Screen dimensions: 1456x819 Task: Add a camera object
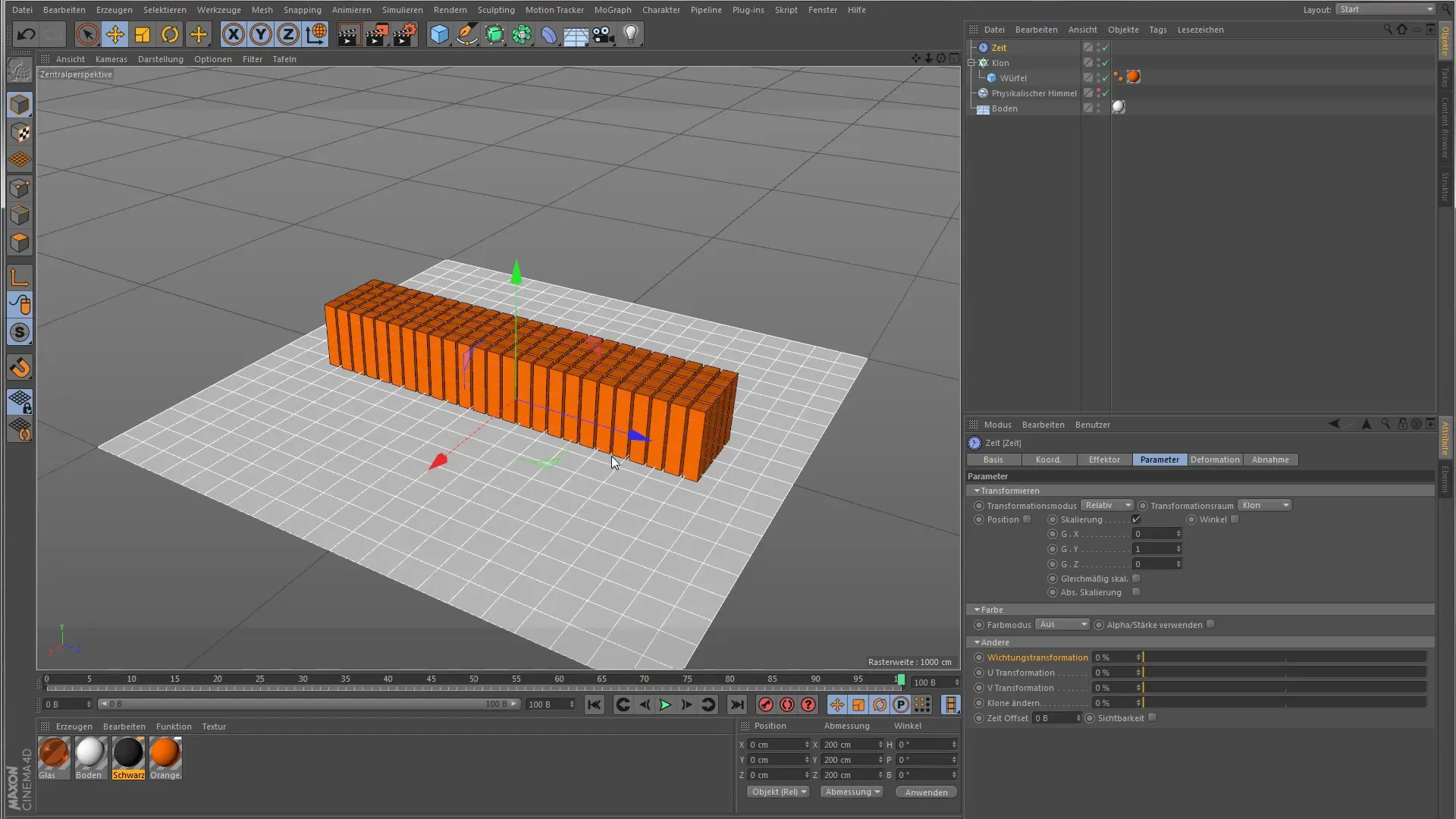tap(603, 34)
